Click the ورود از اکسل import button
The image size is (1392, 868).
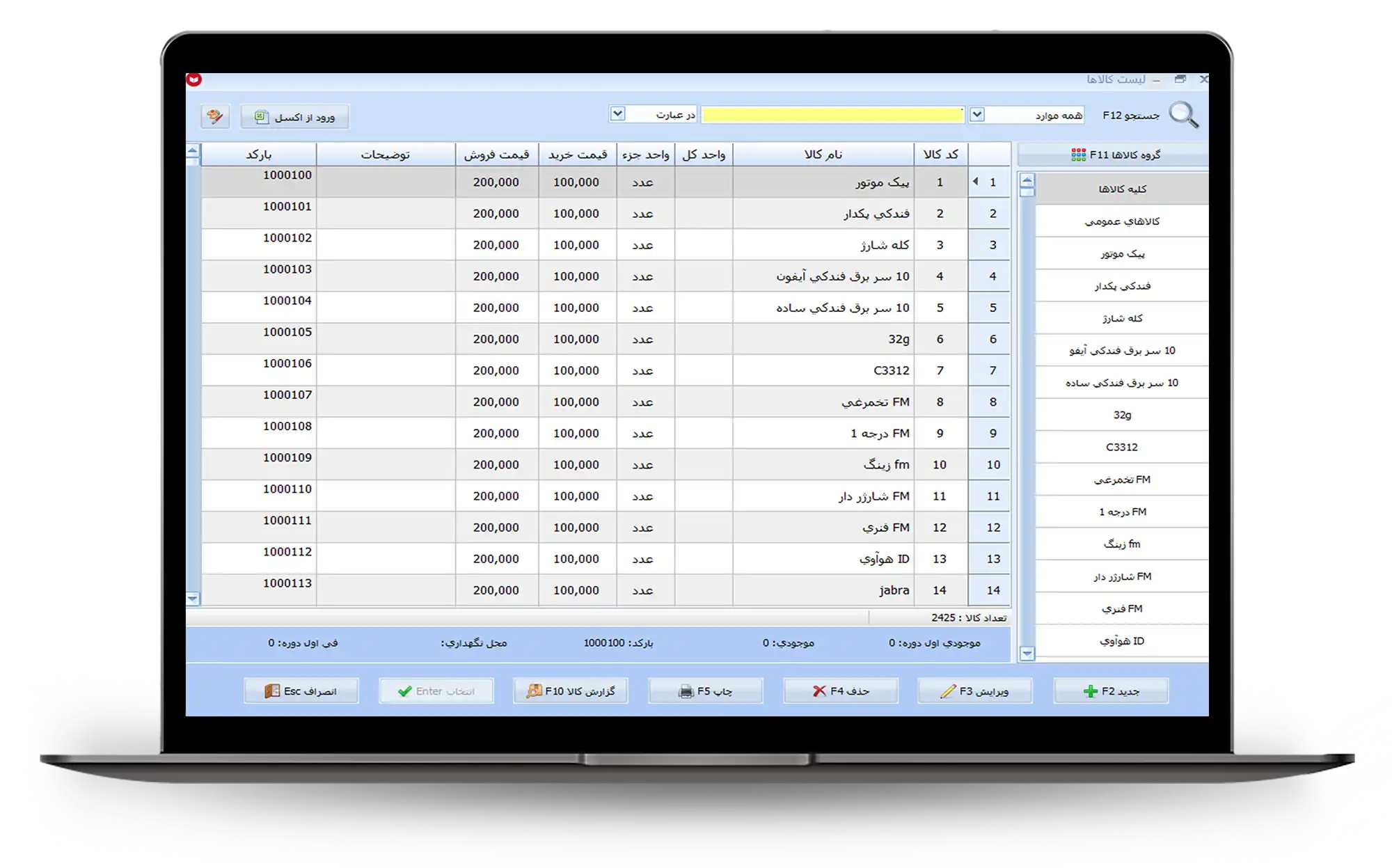[x=295, y=117]
